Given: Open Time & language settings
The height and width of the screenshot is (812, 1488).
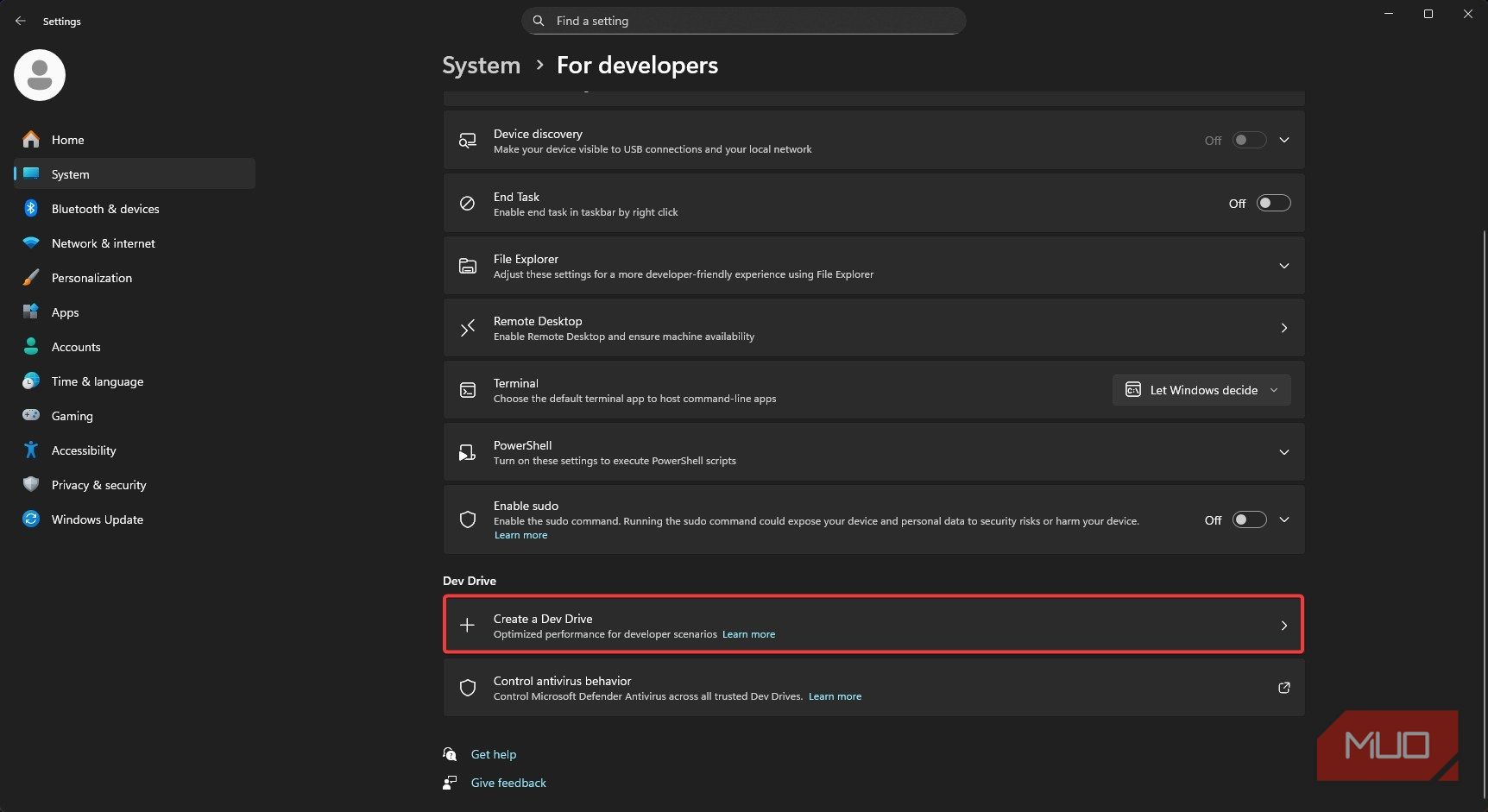Looking at the screenshot, I should click(x=135, y=381).
